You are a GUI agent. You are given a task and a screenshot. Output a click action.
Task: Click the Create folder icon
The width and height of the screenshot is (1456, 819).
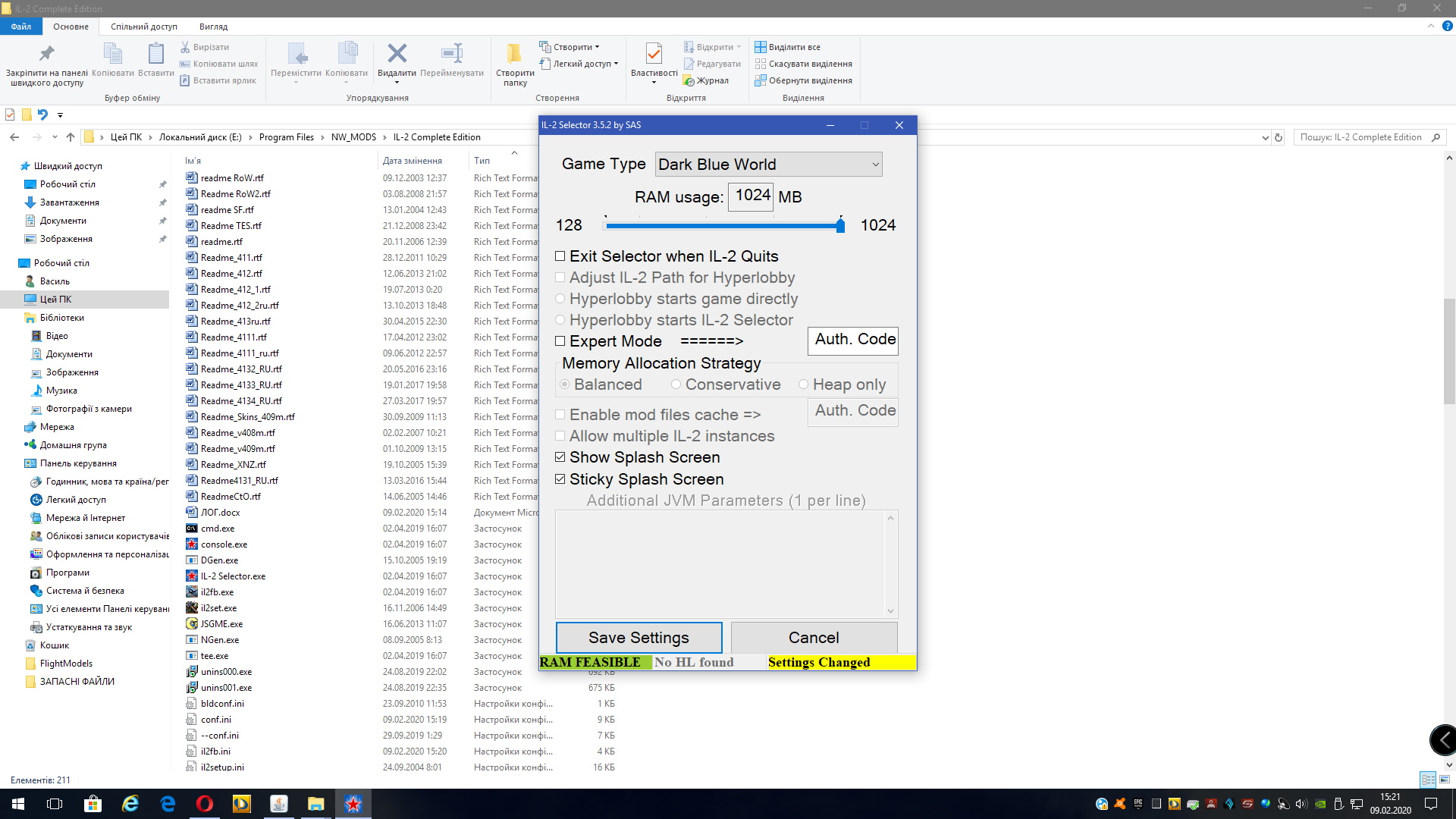[514, 55]
